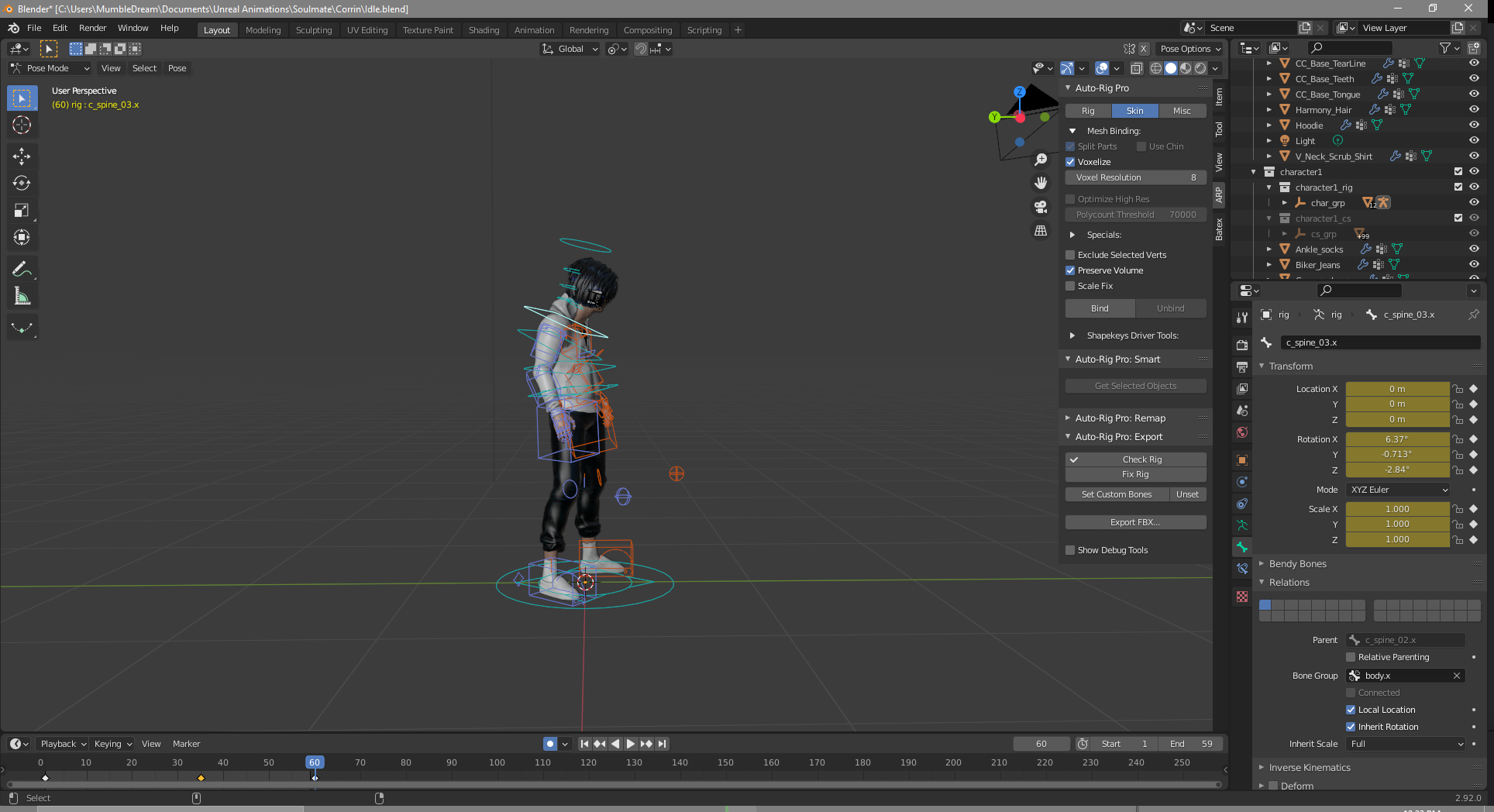Open the Render properties tab
1494x812 pixels.
(1242, 345)
